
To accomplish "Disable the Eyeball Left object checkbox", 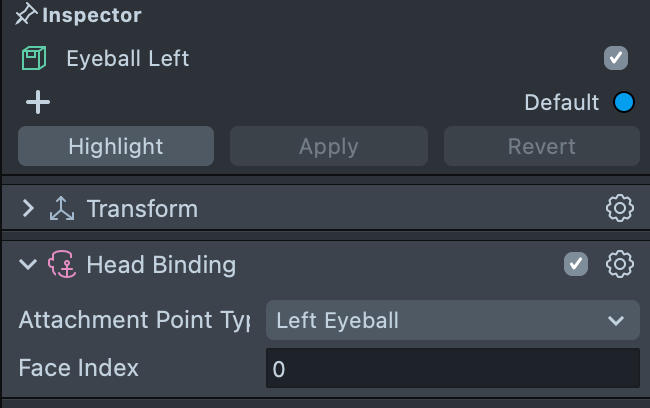I will (616, 58).
